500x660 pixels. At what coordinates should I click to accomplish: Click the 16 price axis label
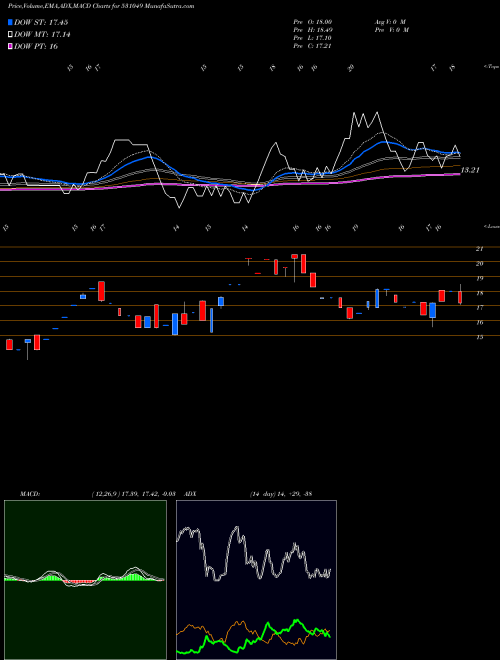point(479,322)
